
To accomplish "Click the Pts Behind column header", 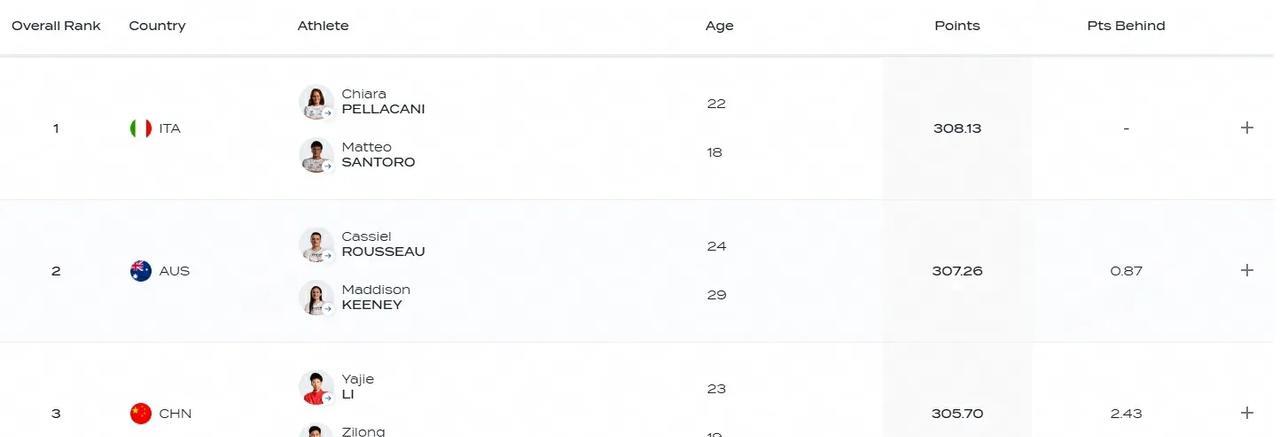I will point(1126,26).
